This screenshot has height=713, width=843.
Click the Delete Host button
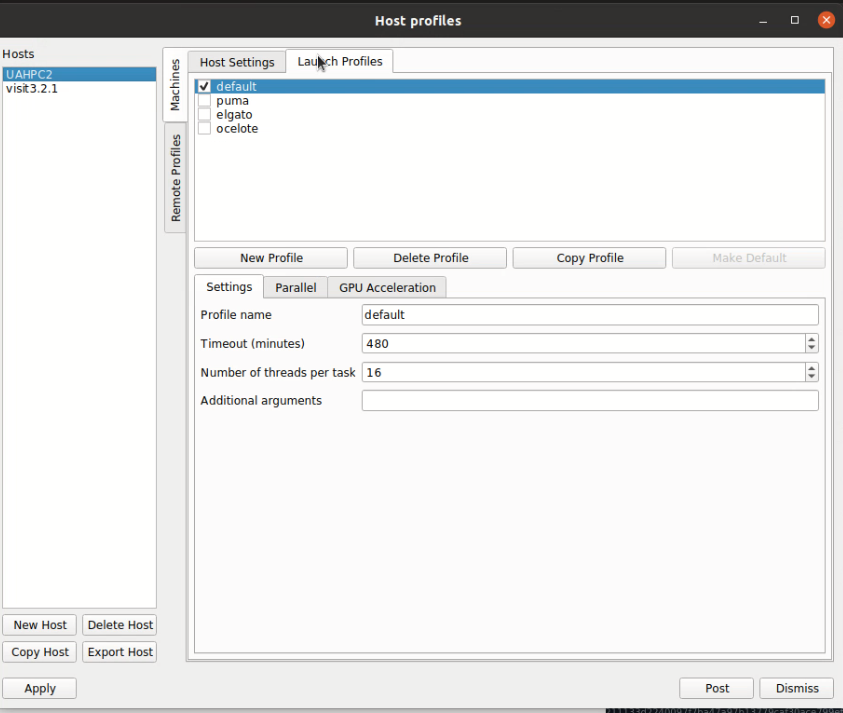tap(120, 625)
